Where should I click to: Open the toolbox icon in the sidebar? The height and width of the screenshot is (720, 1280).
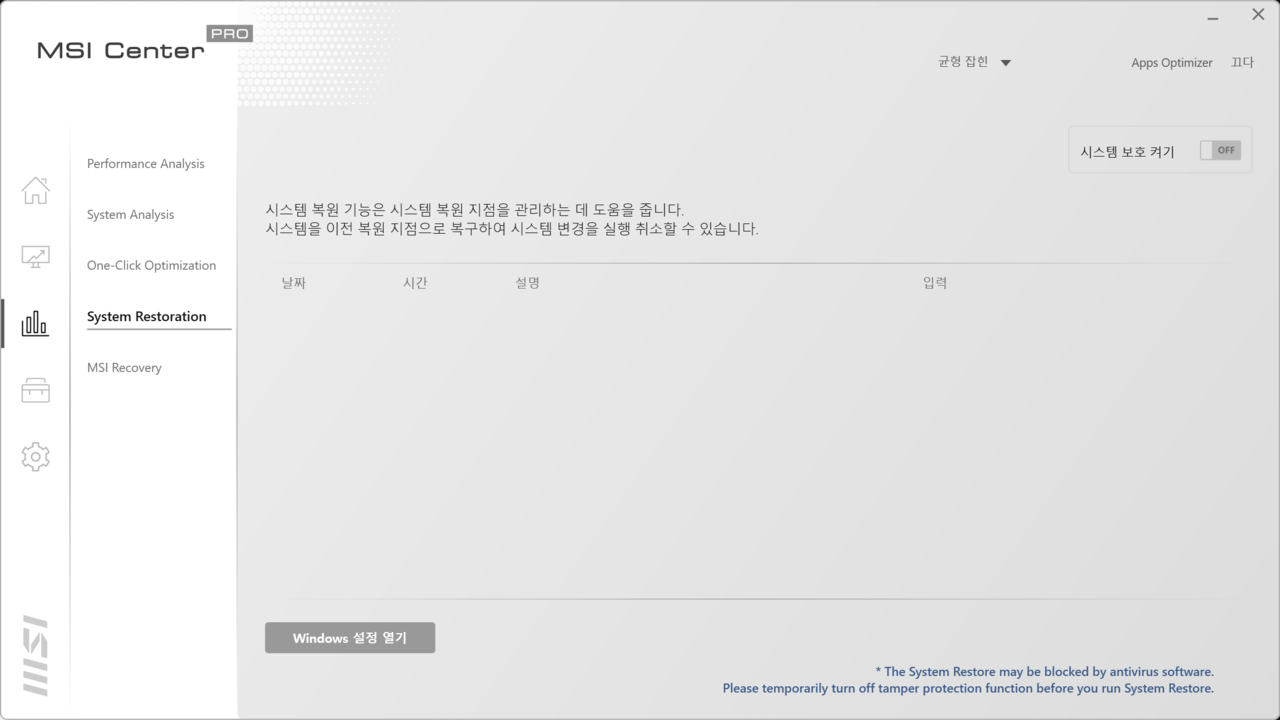pos(35,390)
